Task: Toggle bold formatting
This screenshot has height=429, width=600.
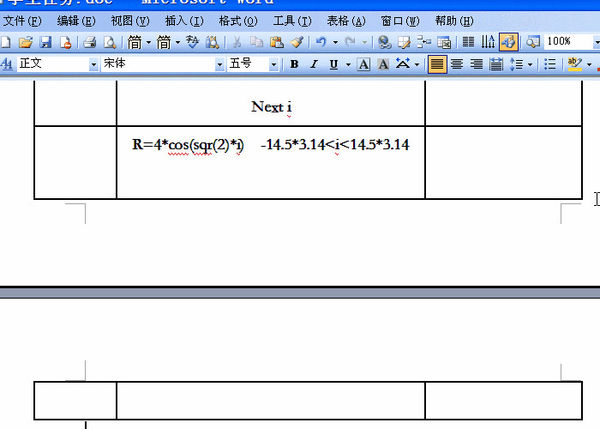Action: pos(294,64)
